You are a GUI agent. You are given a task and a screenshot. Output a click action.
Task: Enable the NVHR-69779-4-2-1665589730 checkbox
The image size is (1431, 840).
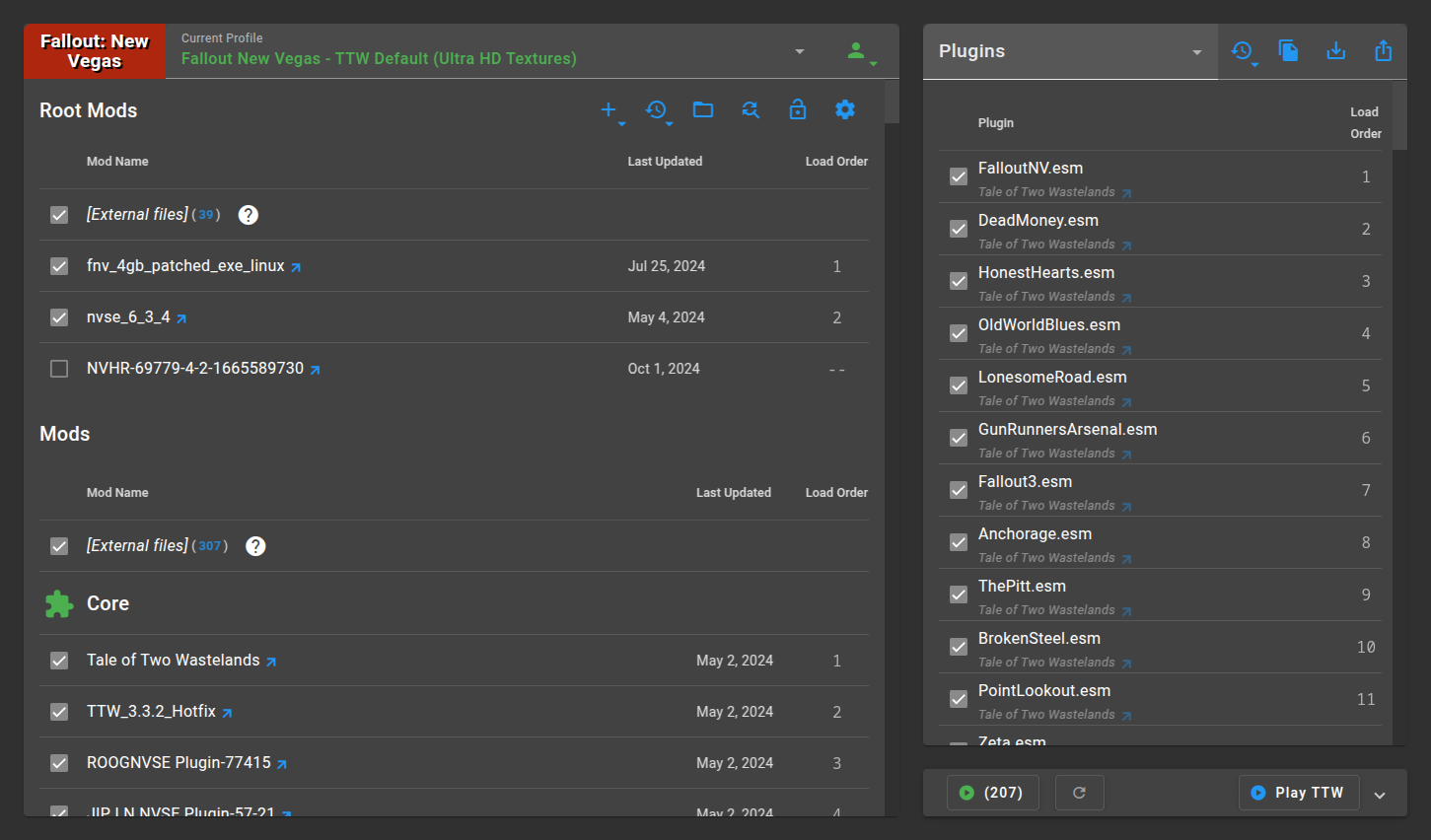pos(59,369)
